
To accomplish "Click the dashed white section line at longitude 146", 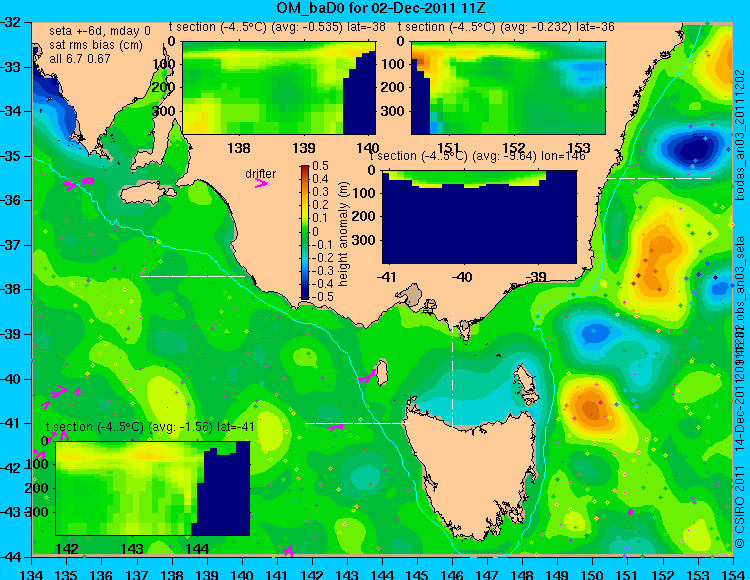I will tap(452, 369).
